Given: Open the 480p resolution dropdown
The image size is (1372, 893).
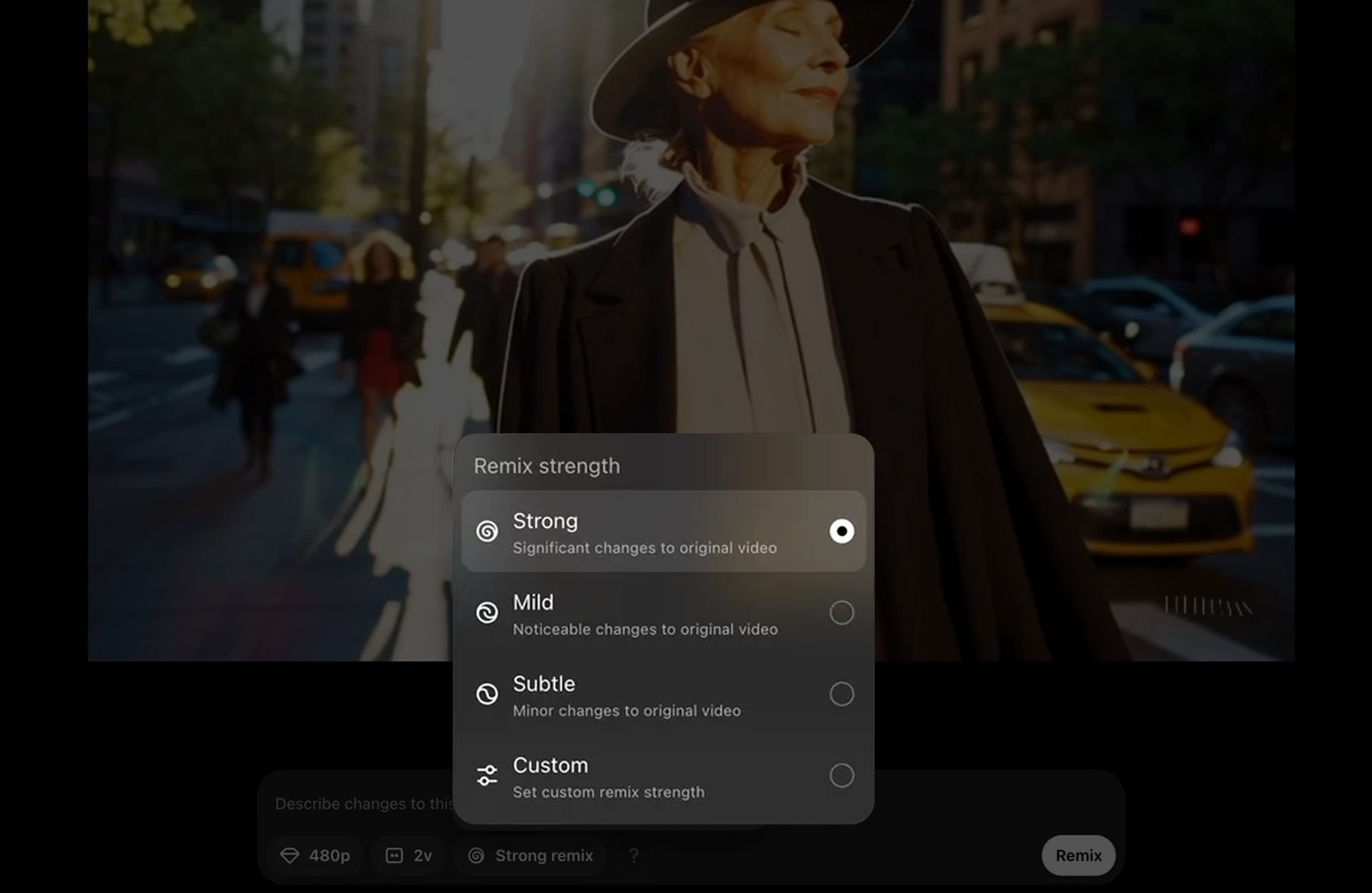Looking at the screenshot, I should click(x=329, y=856).
